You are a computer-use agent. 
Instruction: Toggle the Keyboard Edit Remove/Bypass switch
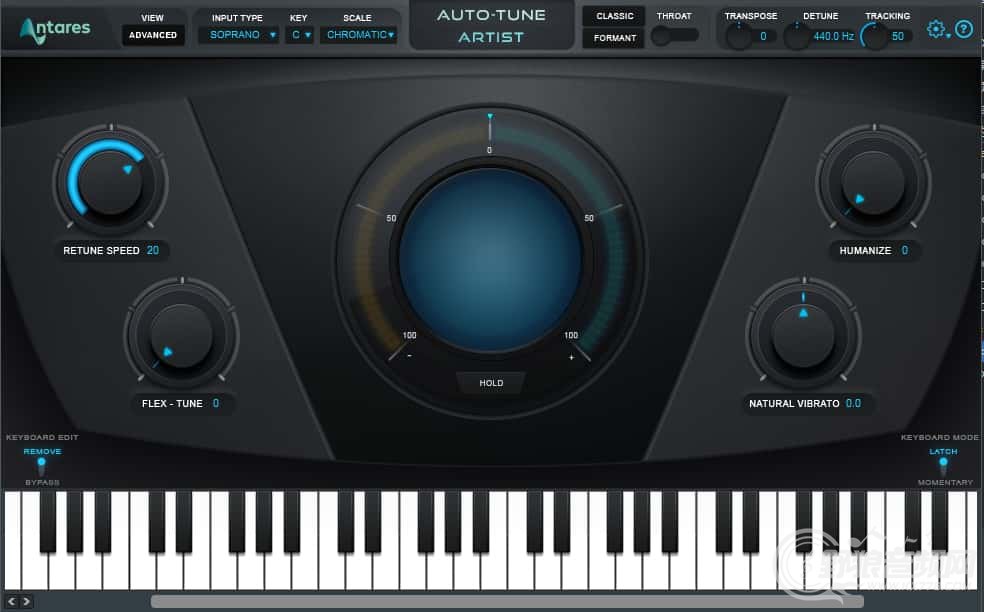(x=41, y=465)
